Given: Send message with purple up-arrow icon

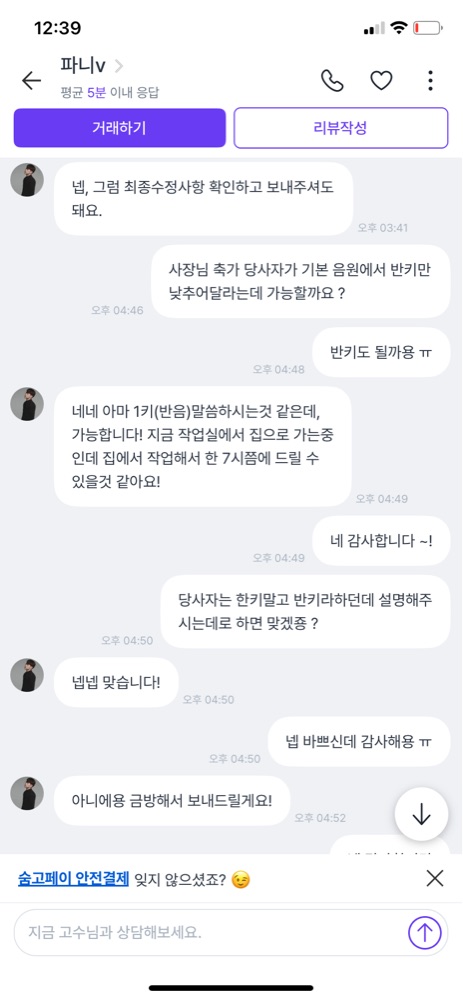Looking at the screenshot, I should (x=425, y=932).
